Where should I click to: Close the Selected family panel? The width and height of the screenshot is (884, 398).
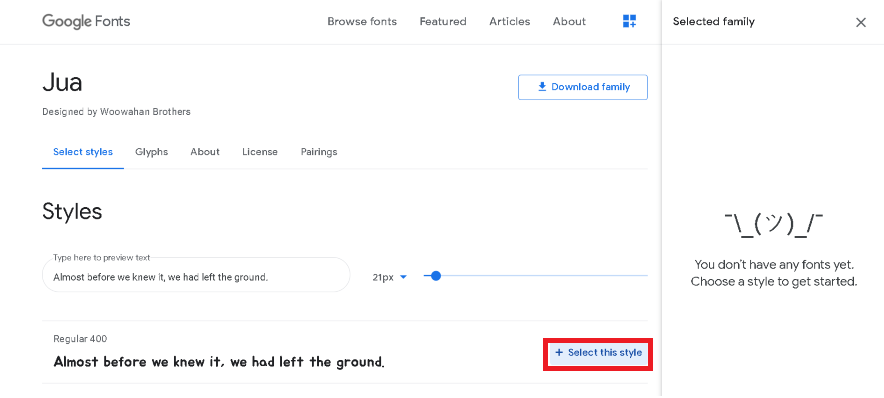861,23
